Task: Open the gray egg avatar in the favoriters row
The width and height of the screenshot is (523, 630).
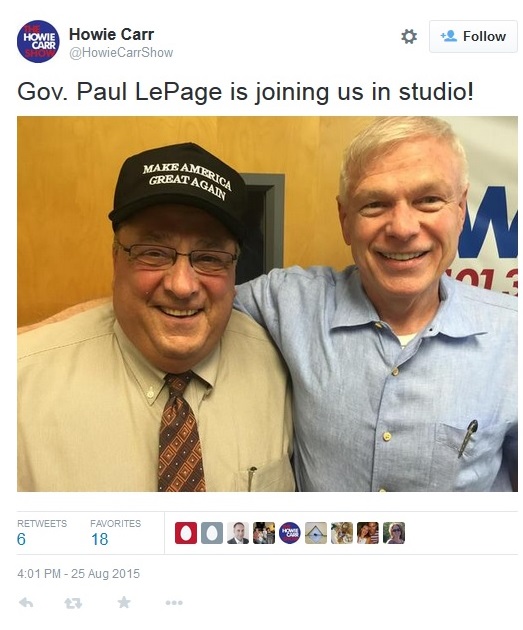Action: (212, 533)
